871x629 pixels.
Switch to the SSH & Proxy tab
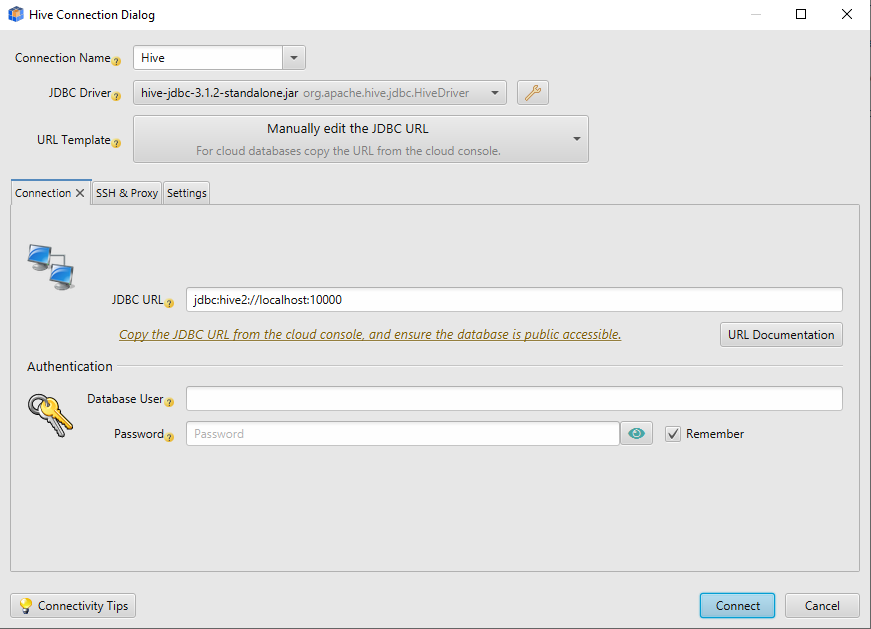(x=126, y=192)
